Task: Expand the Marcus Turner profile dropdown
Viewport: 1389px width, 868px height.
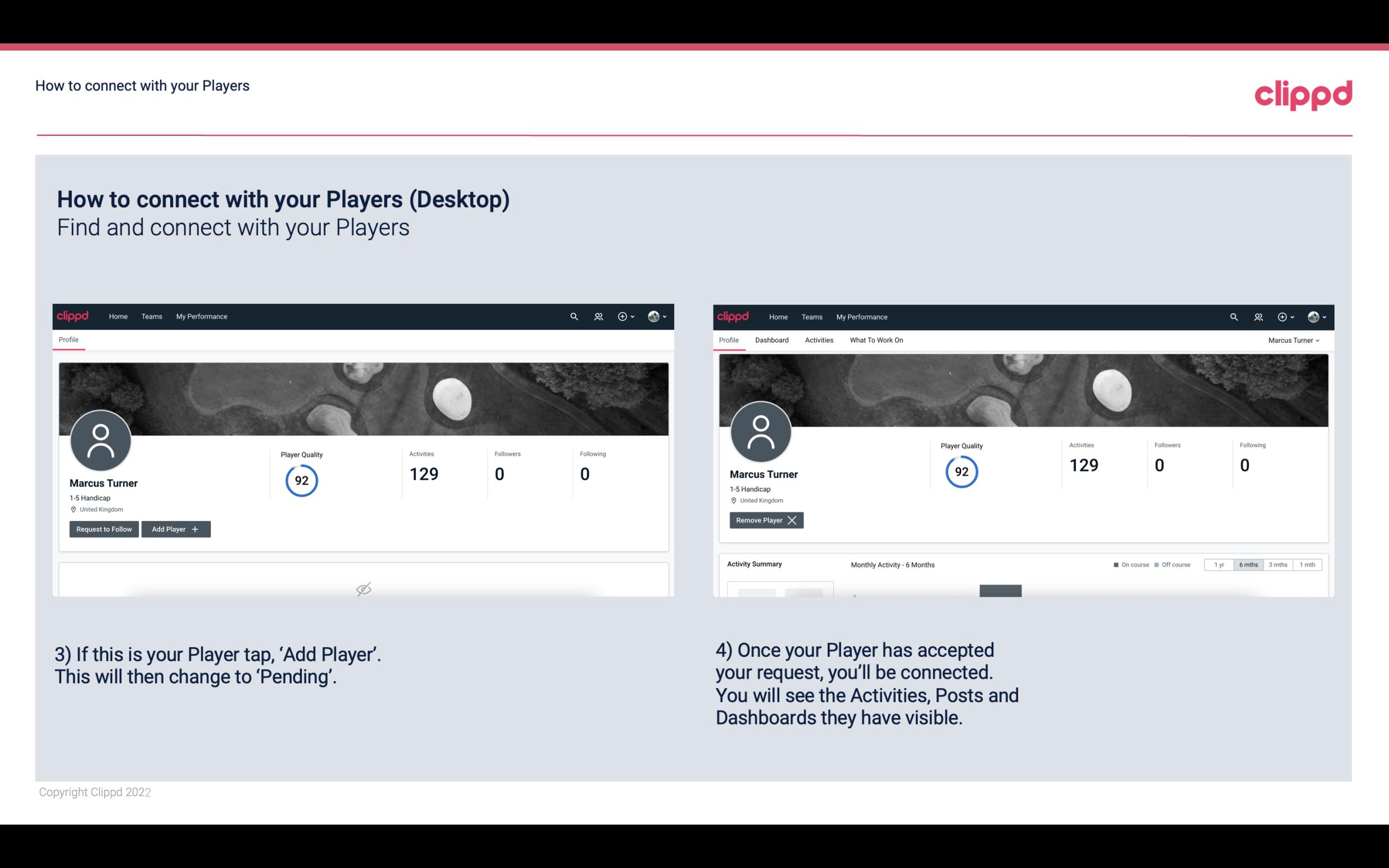Action: pyautogui.click(x=1294, y=340)
